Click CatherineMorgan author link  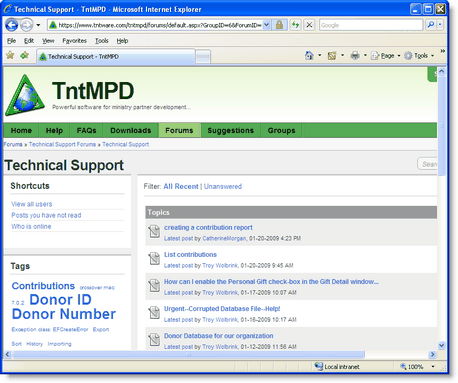click(x=224, y=238)
